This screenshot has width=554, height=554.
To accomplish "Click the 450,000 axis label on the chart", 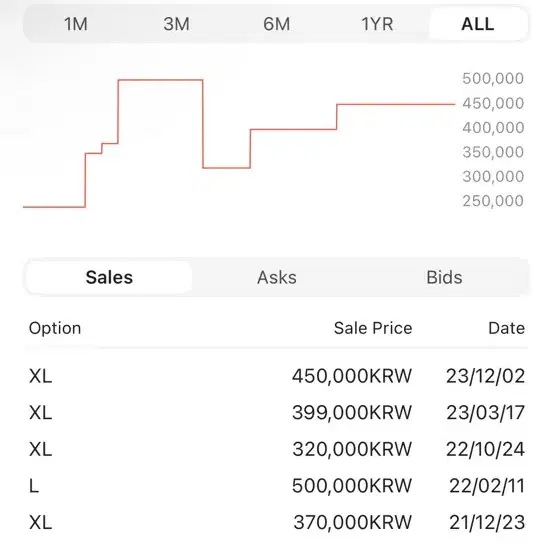I will (x=493, y=103).
